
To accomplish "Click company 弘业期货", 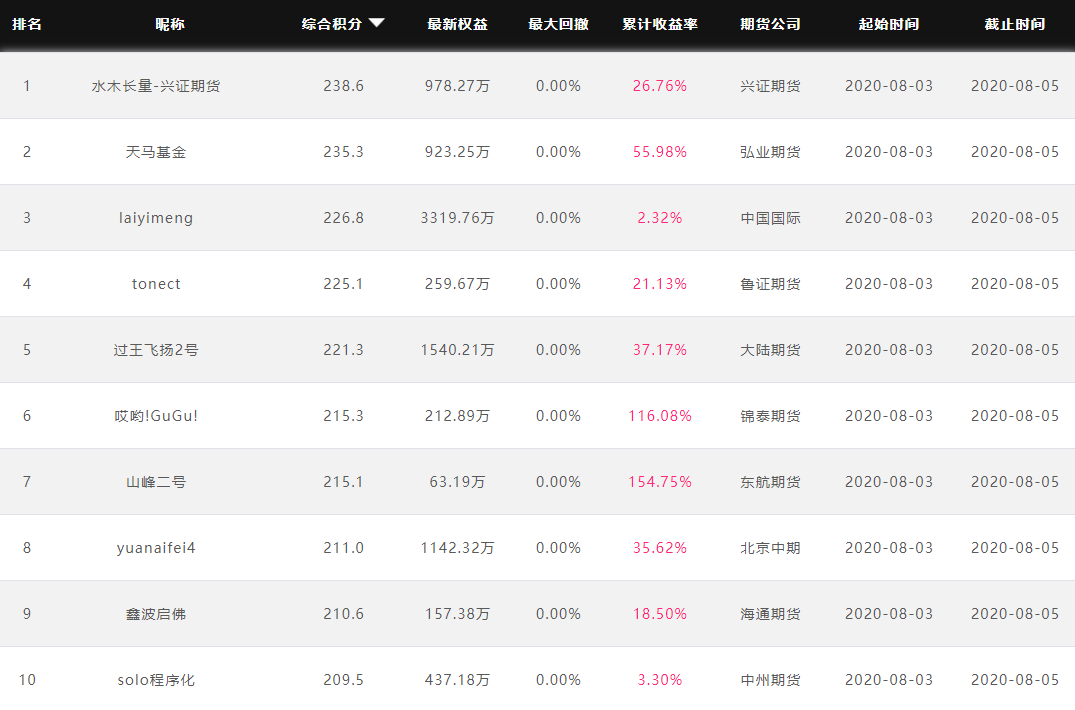I will point(770,151).
